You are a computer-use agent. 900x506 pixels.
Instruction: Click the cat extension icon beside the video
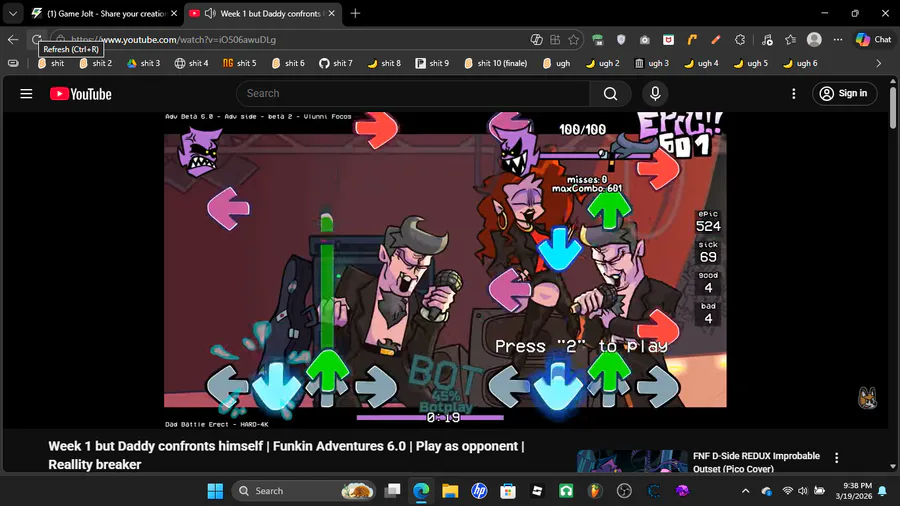coord(867,397)
